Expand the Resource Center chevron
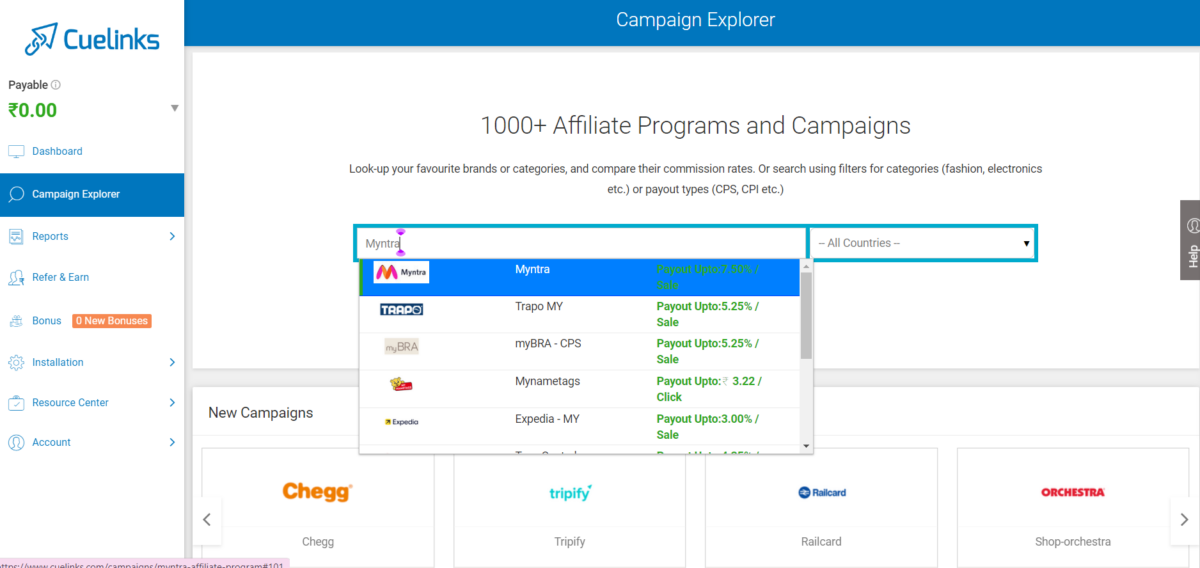 tap(172, 402)
